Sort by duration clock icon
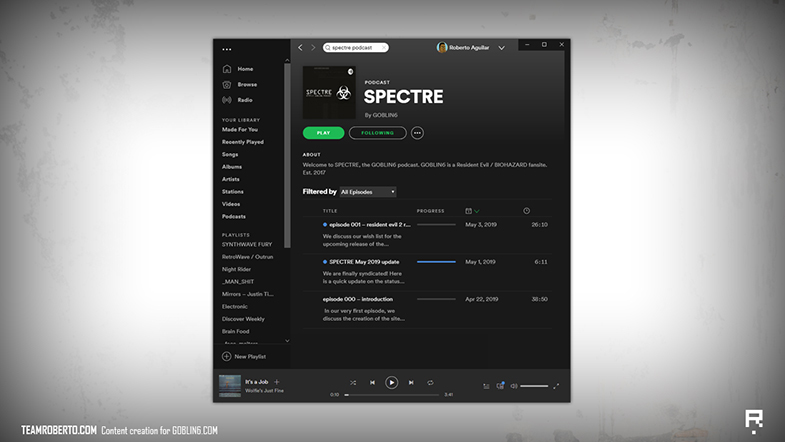This screenshot has width=785, height=442. pyautogui.click(x=526, y=211)
